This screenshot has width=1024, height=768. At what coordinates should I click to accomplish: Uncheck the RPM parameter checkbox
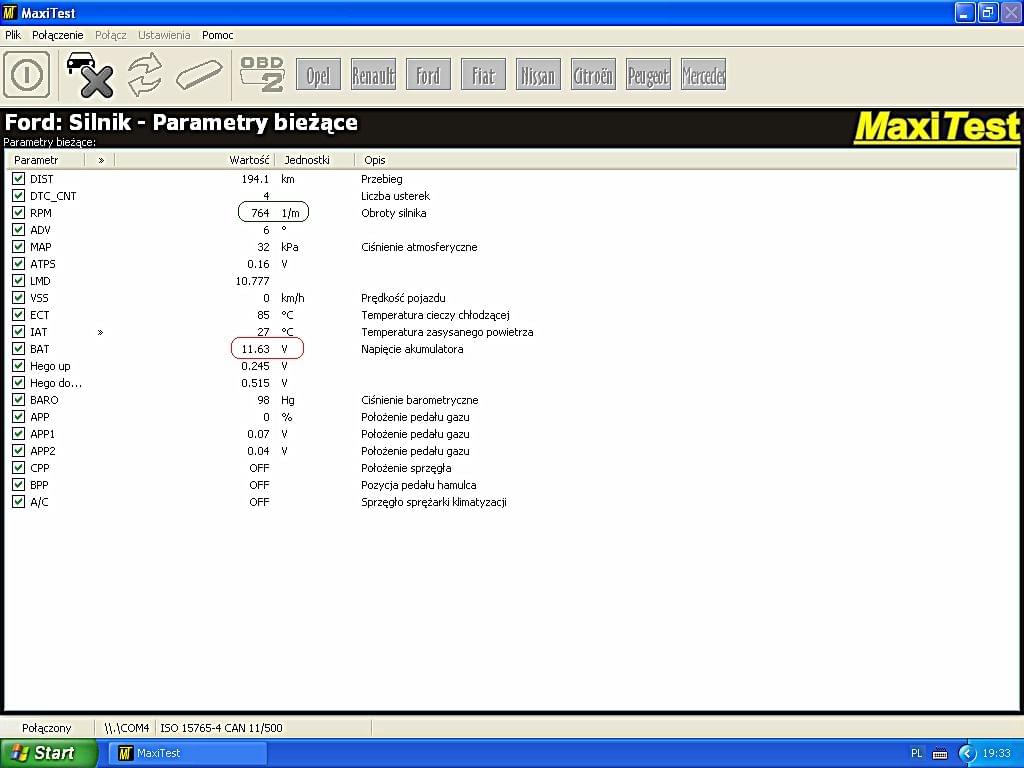pyautogui.click(x=18, y=212)
